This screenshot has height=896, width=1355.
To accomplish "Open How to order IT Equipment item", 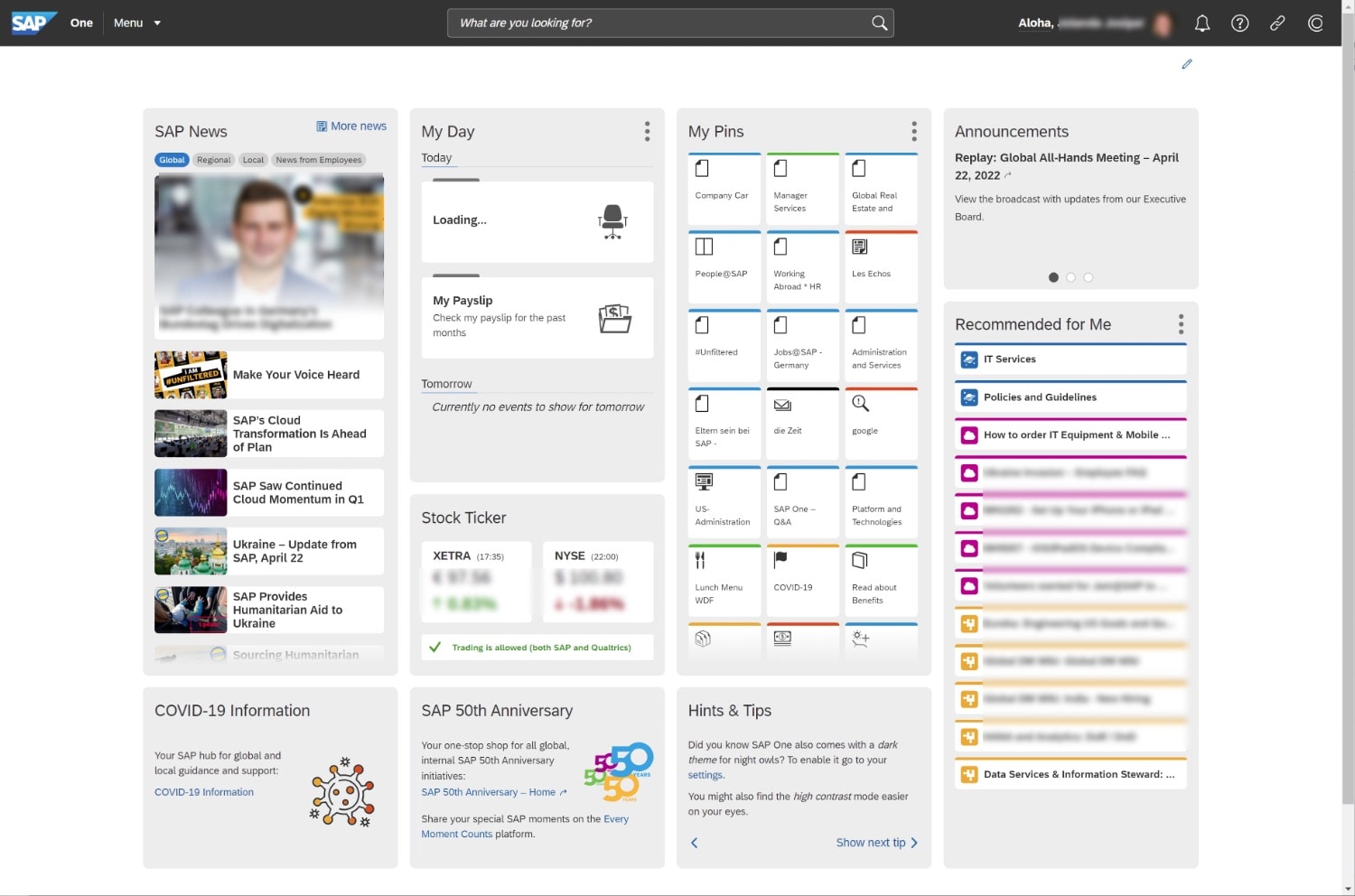I will pos(1070,434).
